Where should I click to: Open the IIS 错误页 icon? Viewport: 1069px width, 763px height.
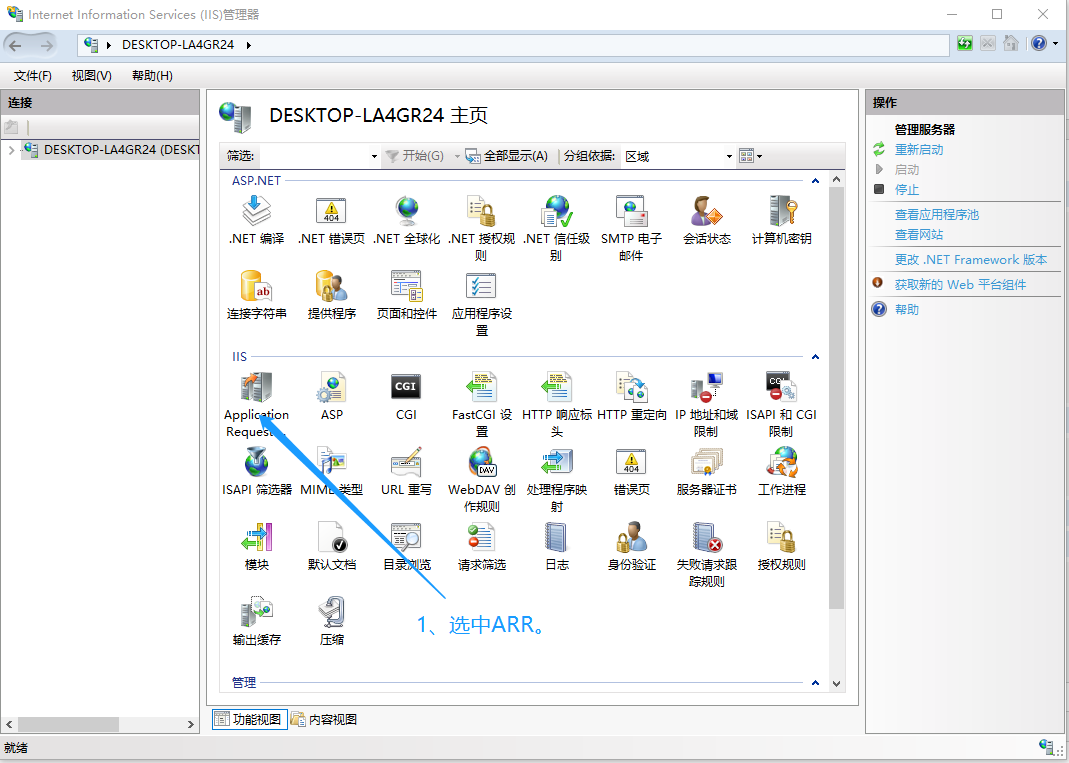click(631, 471)
